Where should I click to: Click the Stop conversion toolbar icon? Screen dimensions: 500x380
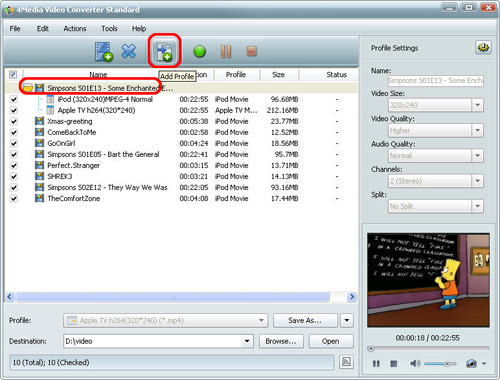(251, 51)
